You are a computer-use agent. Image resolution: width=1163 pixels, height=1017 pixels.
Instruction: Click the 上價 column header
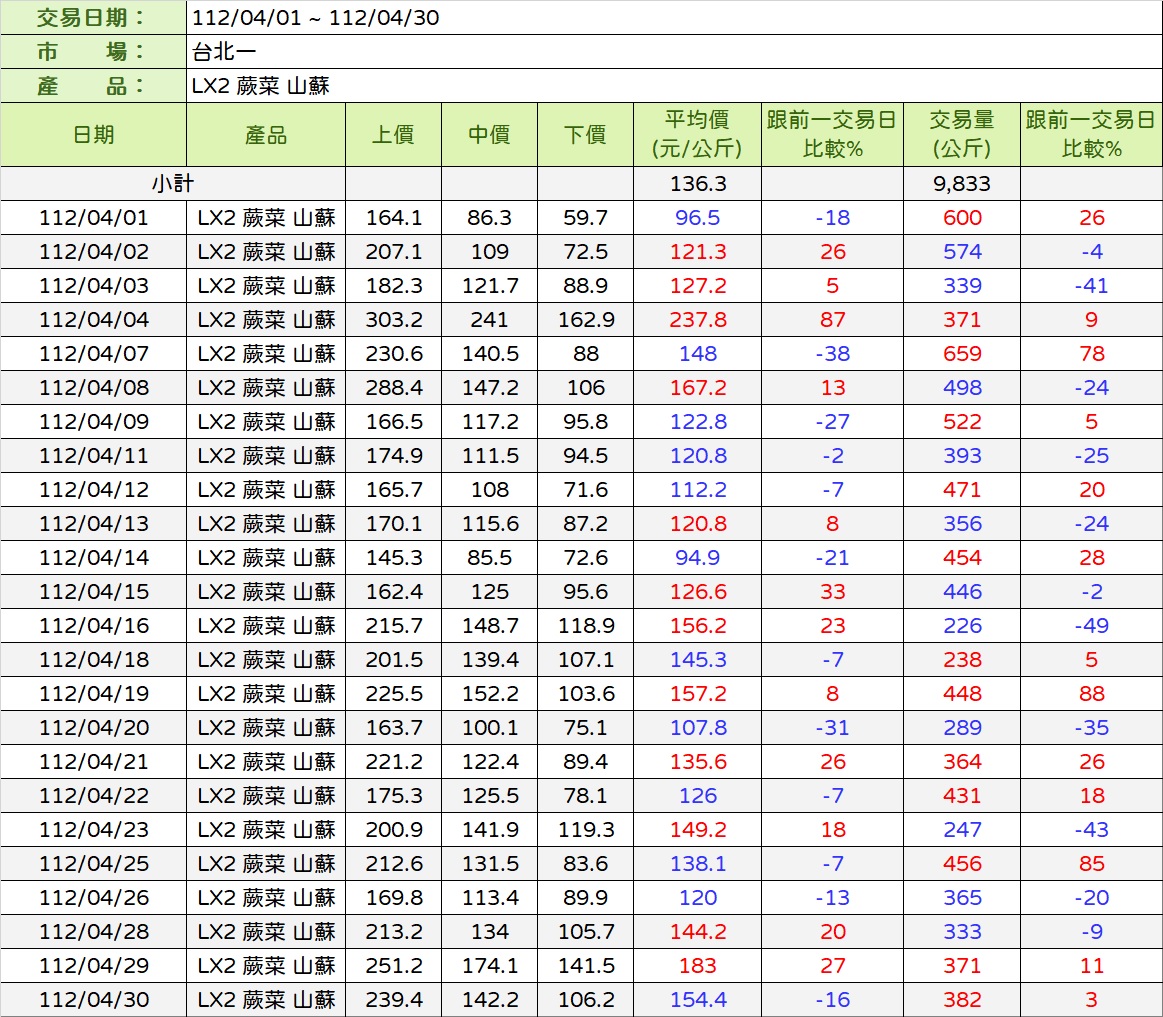click(393, 135)
